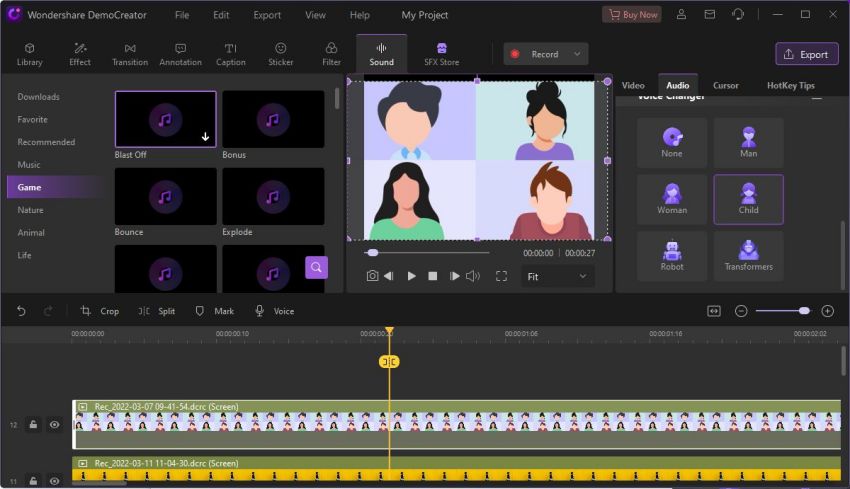The width and height of the screenshot is (850, 489).
Task: Toggle visibility of track 12
Action: pyautogui.click(x=55, y=424)
